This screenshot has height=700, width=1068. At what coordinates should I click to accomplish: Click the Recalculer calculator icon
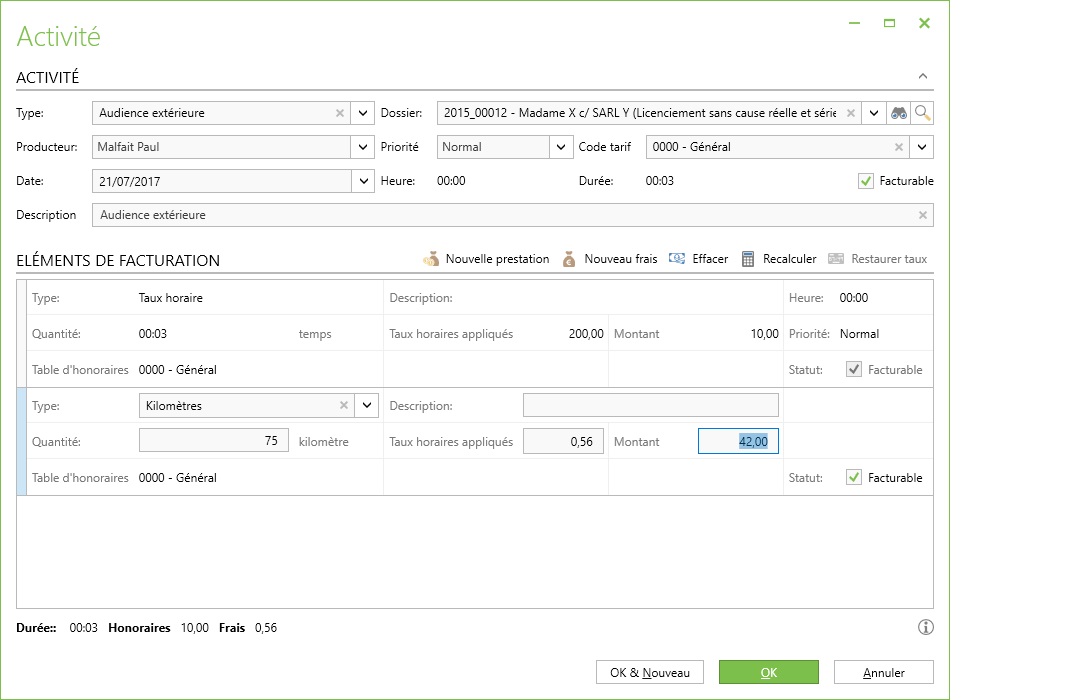pos(748,259)
